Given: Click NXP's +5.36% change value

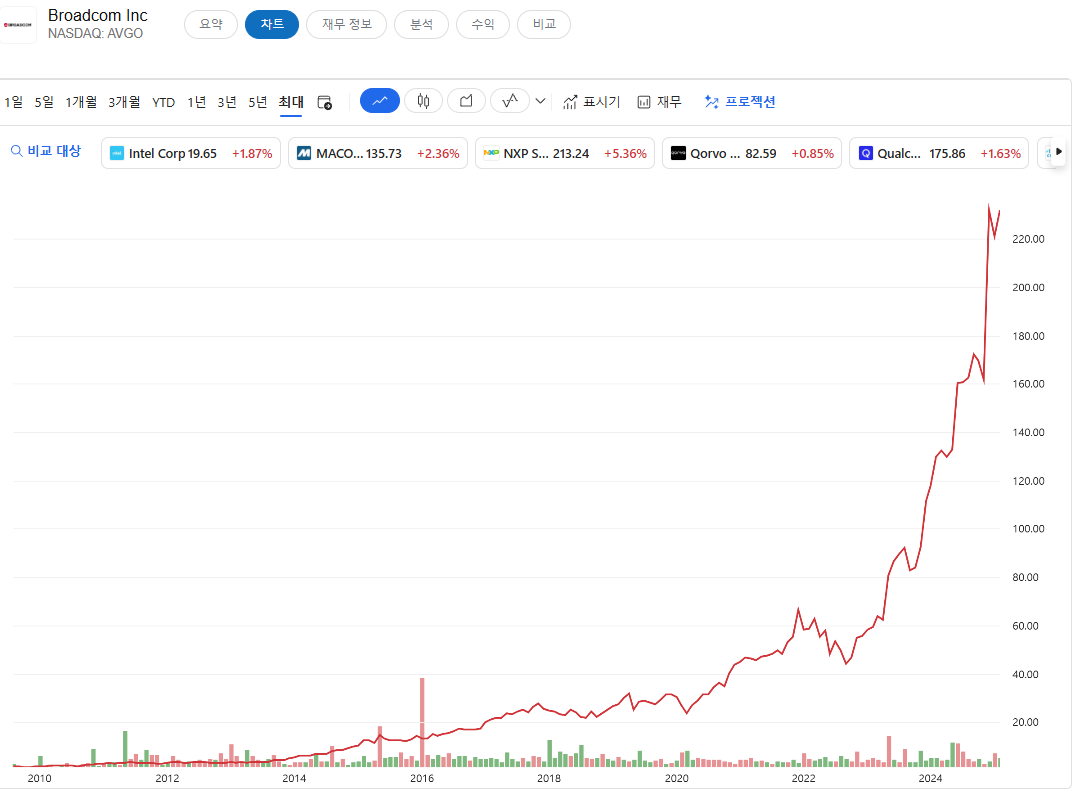Looking at the screenshot, I should (x=626, y=154).
